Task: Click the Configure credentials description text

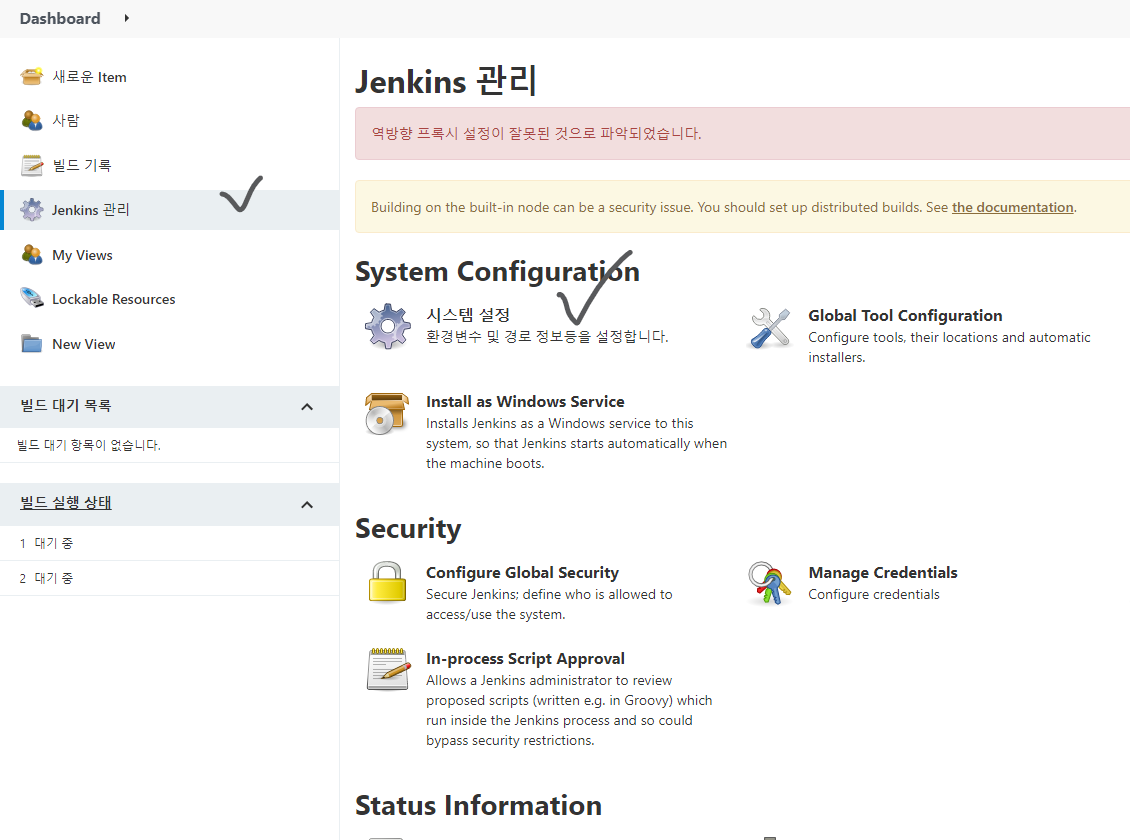Action: tap(873, 594)
